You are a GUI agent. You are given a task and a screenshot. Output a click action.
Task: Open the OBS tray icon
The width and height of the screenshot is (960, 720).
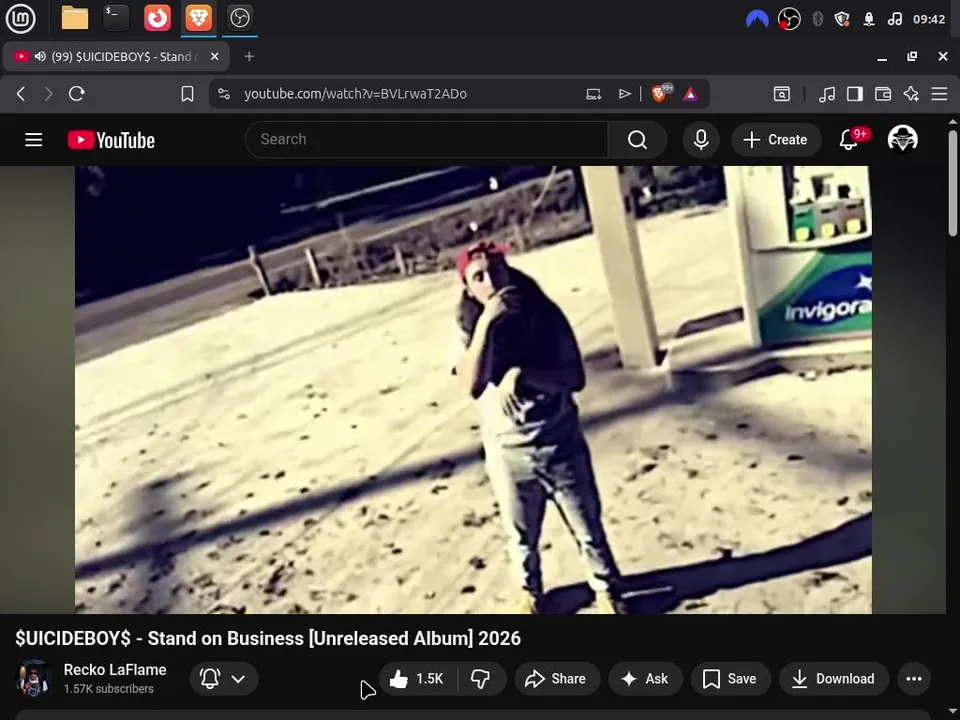tap(789, 20)
